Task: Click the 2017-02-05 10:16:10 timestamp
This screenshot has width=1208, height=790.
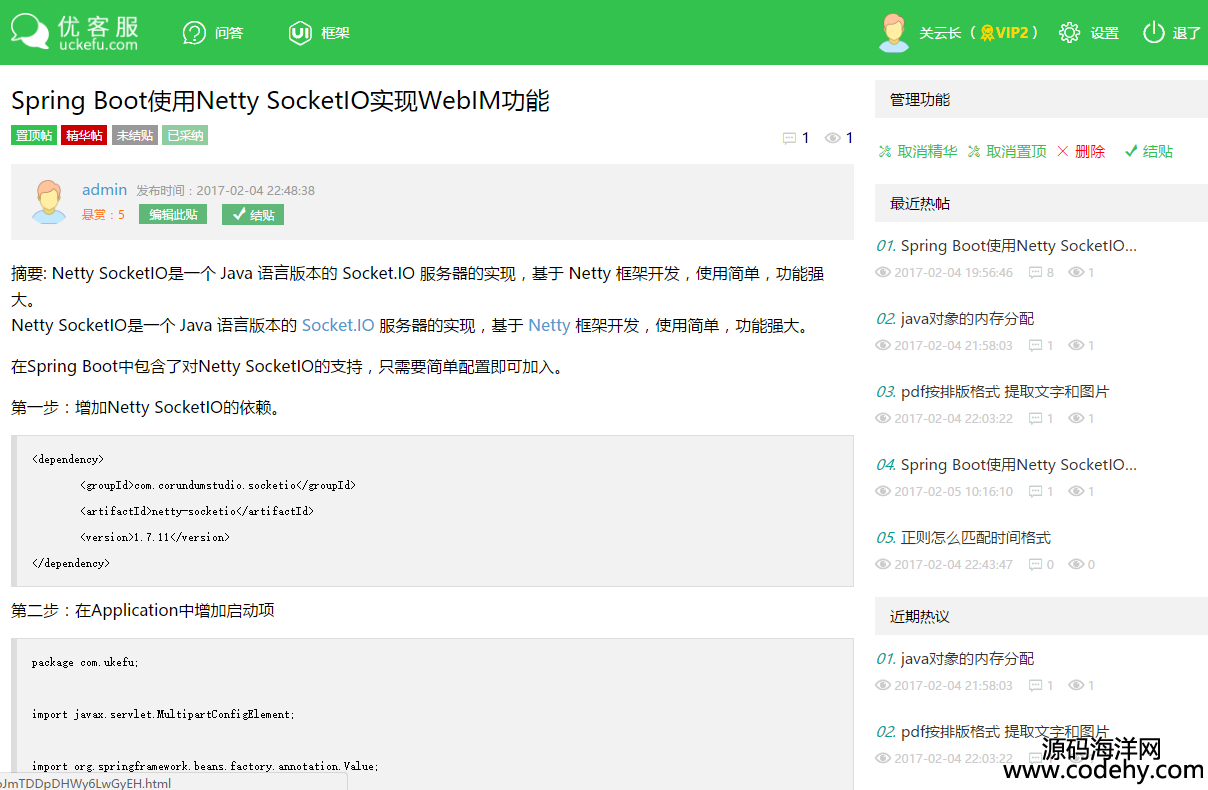Action: click(x=953, y=492)
